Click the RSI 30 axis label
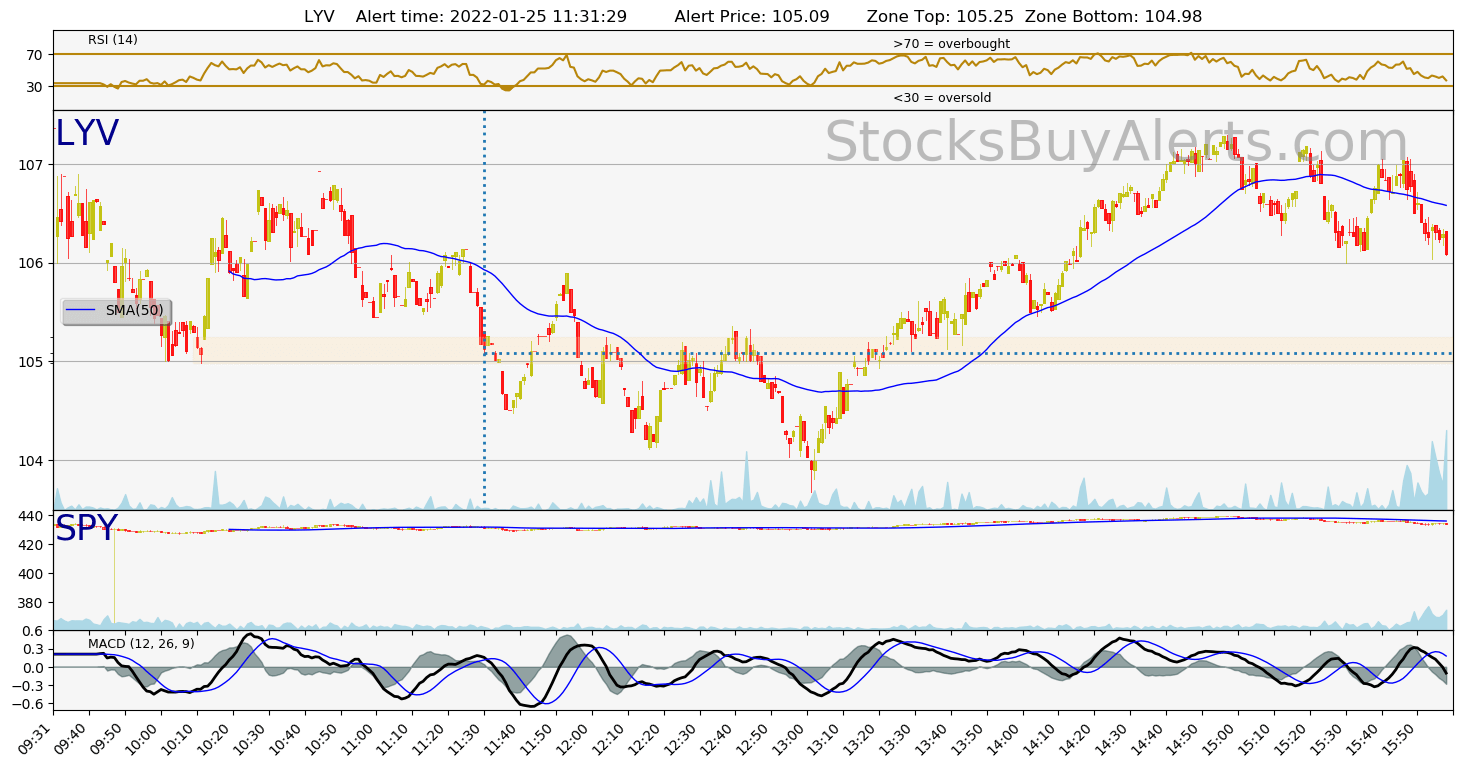The width and height of the screenshot is (1468, 768). click(x=36, y=87)
